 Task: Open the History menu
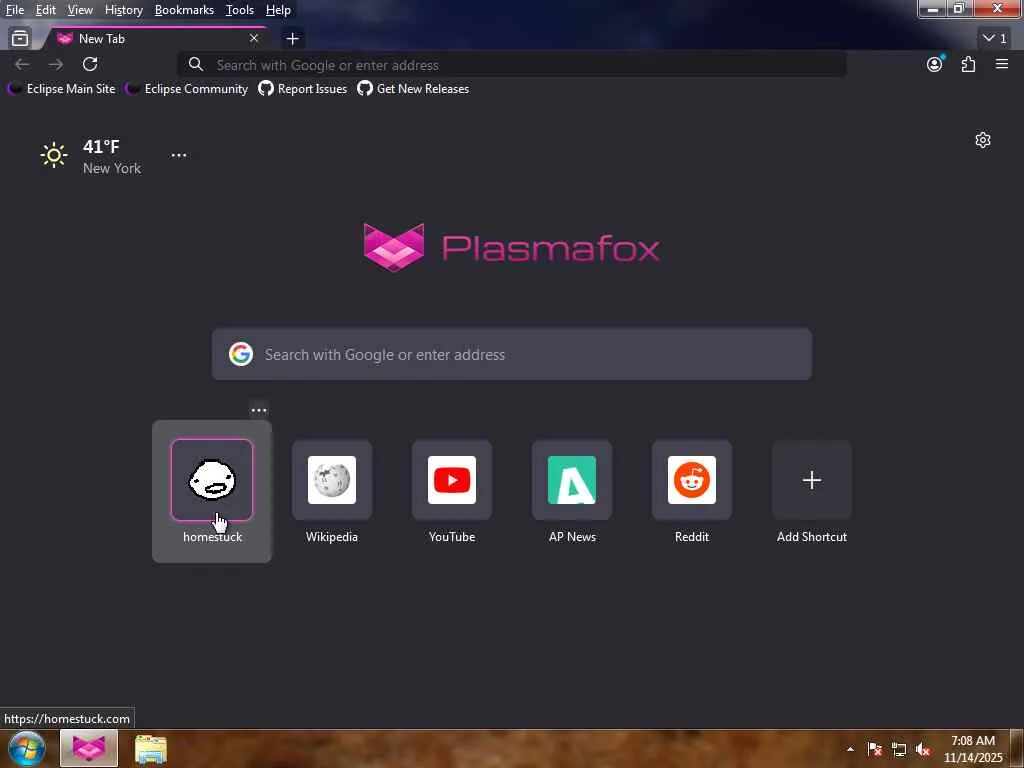tap(123, 10)
